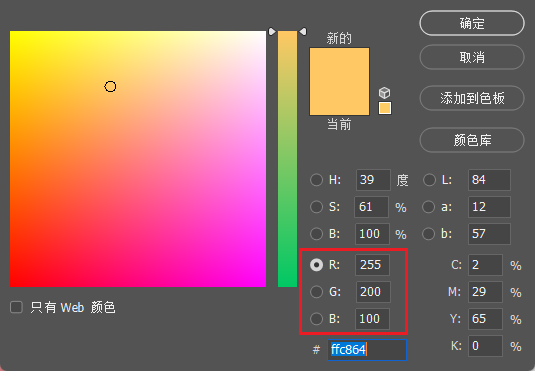Click the G field showing 200
Image resolution: width=535 pixels, height=371 pixels.
coord(373,292)
